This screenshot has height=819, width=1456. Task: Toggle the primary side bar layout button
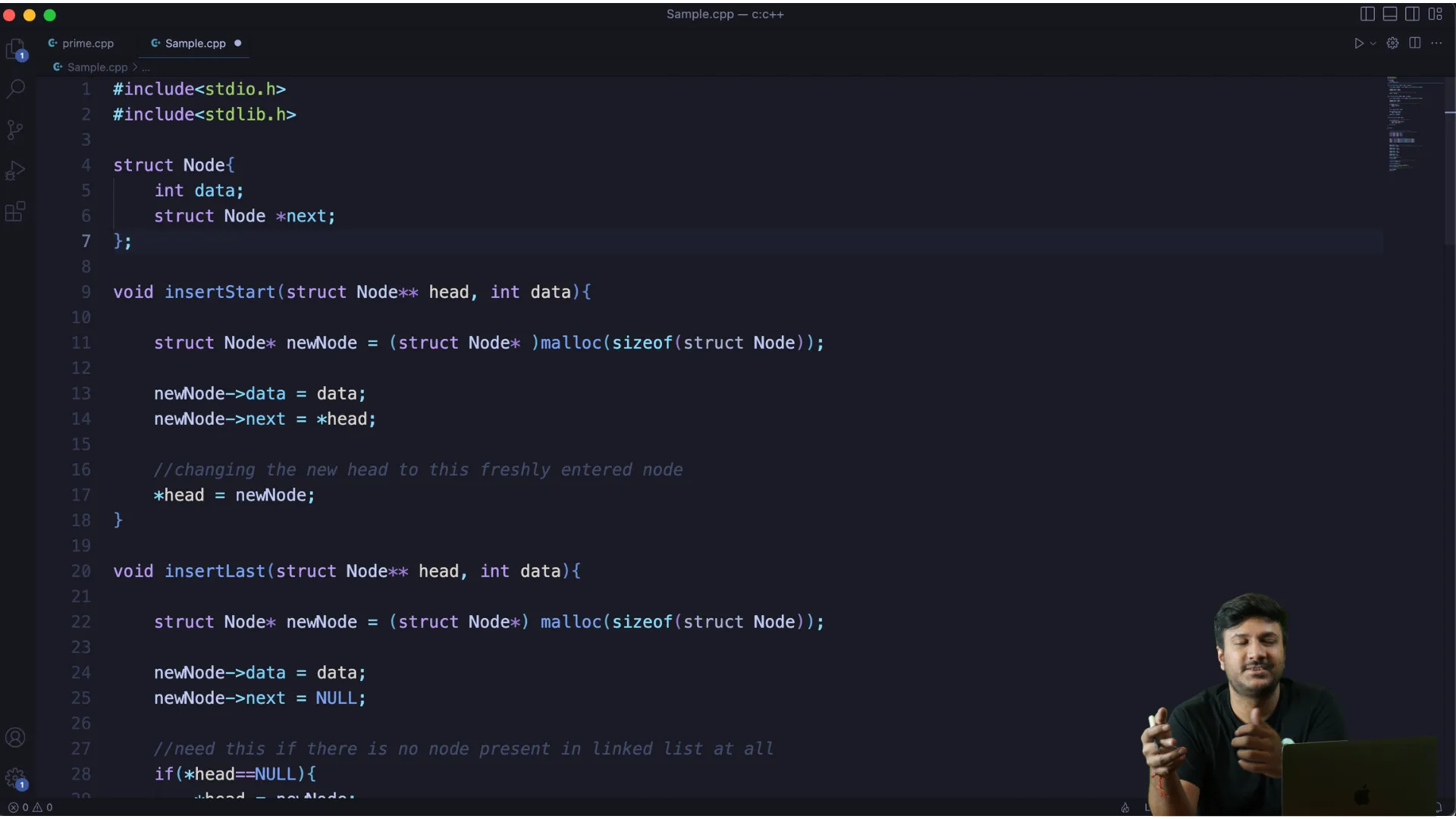(1367, 14)
